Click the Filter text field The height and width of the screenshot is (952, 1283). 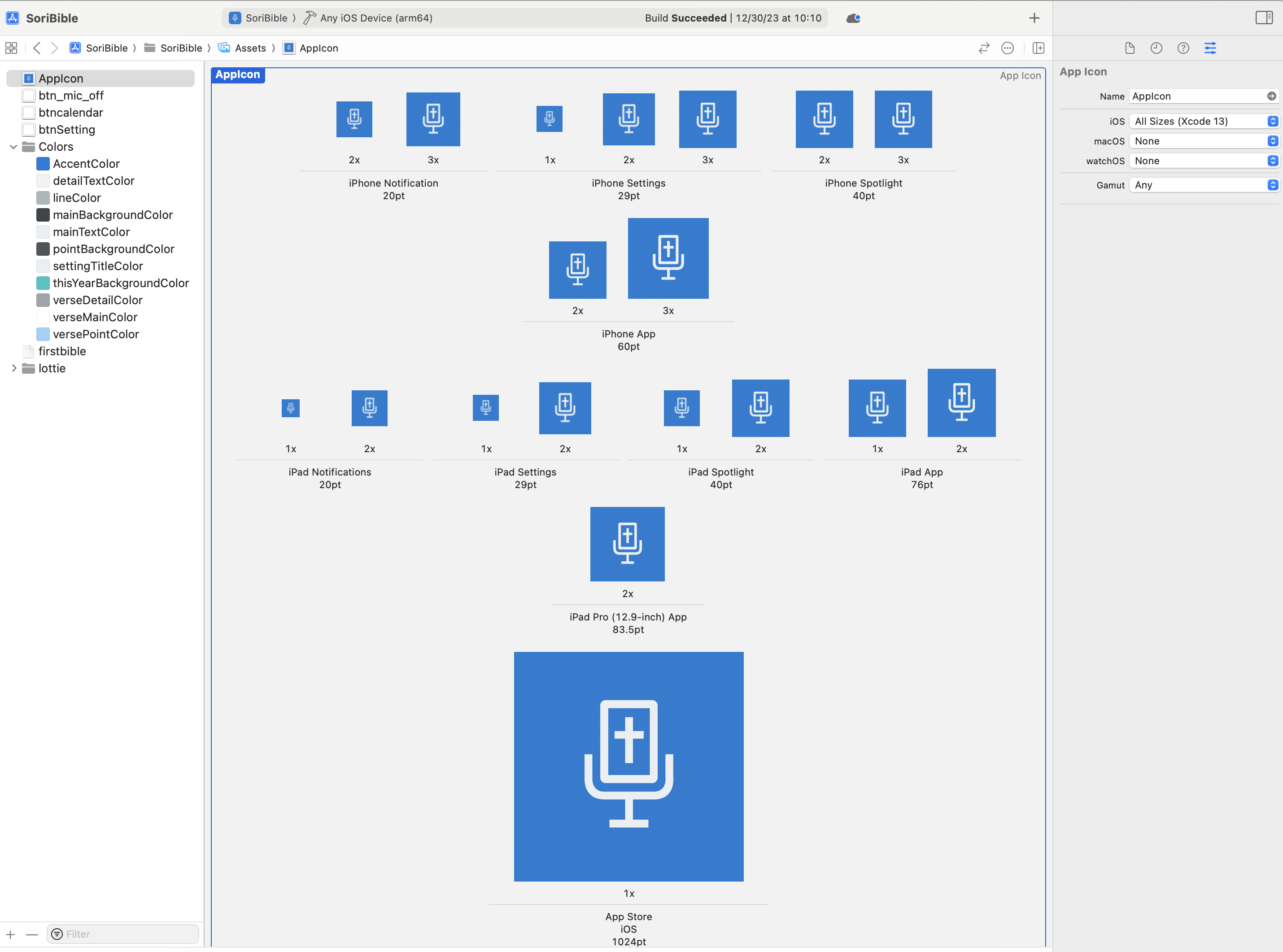pyautogui.click(x=123, y=934)
